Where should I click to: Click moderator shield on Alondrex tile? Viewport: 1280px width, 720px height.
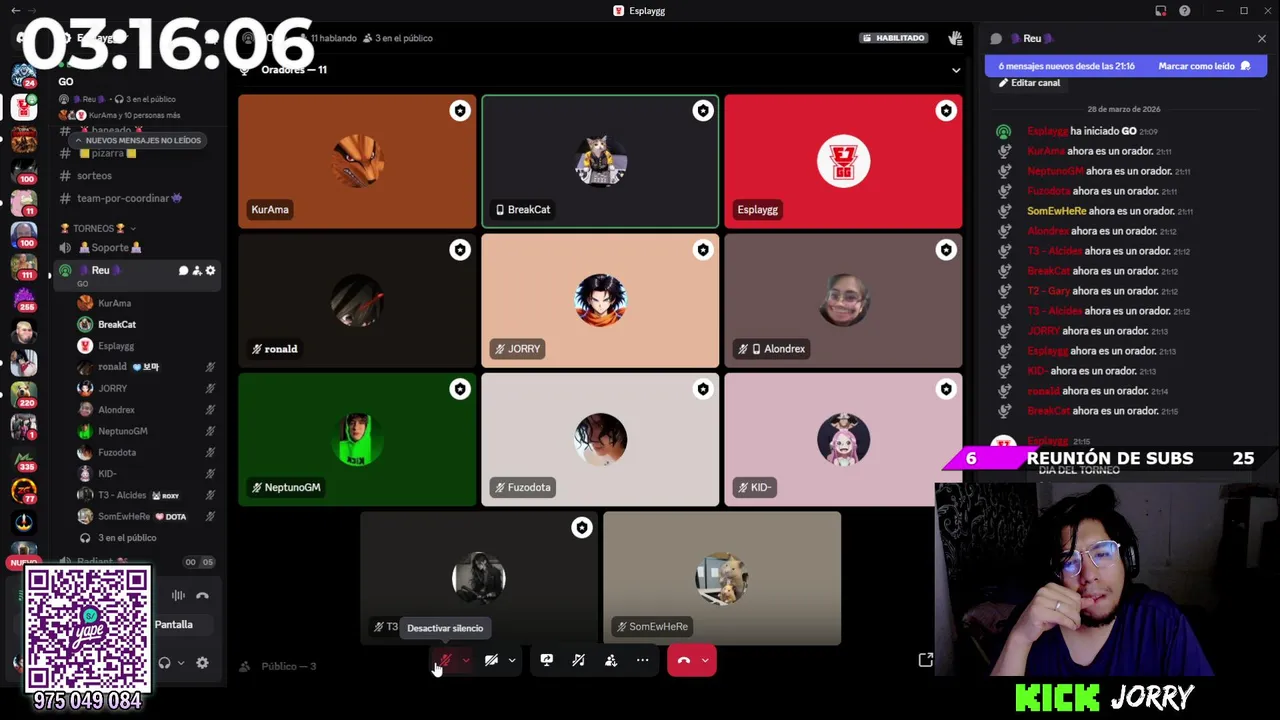coord(946,250)
